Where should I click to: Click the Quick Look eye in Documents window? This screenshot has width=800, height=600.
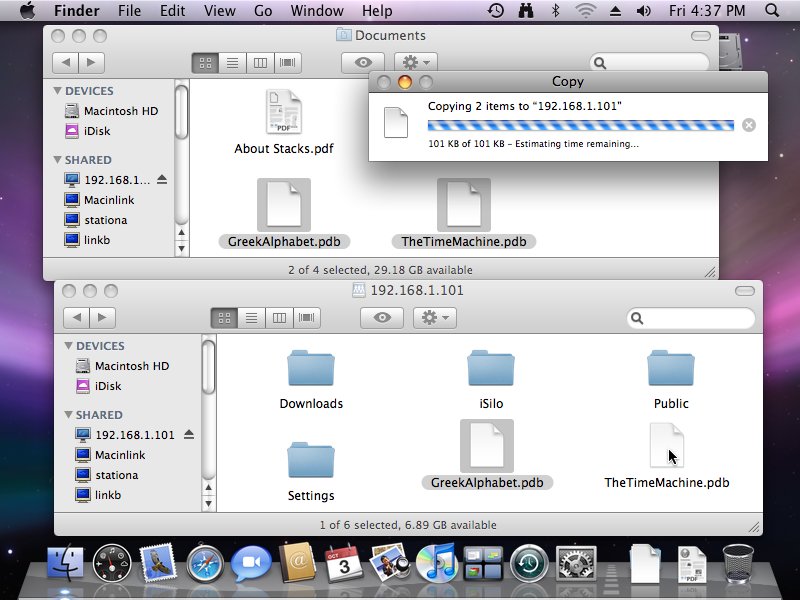click(362, 63)
